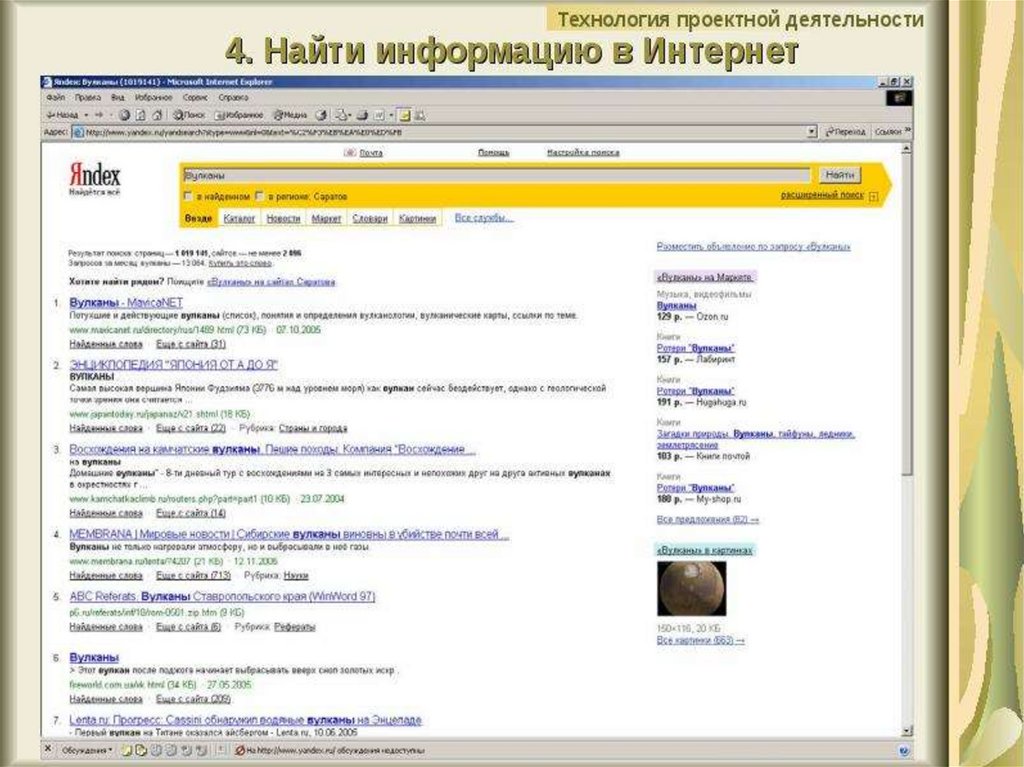Image resolution: width=1024 pixels, height=767 pixels.
Task: Click the Переход (Go) button
Action: pos(843,131)
